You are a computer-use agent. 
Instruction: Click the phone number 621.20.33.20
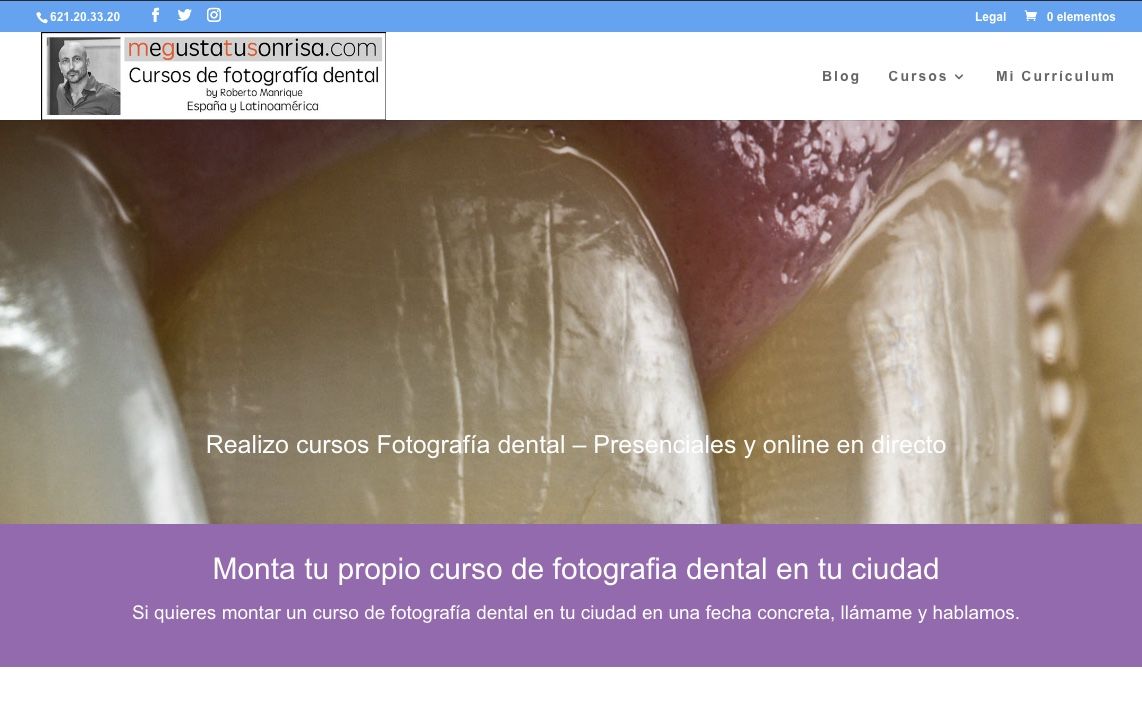[x=84, y=17]
